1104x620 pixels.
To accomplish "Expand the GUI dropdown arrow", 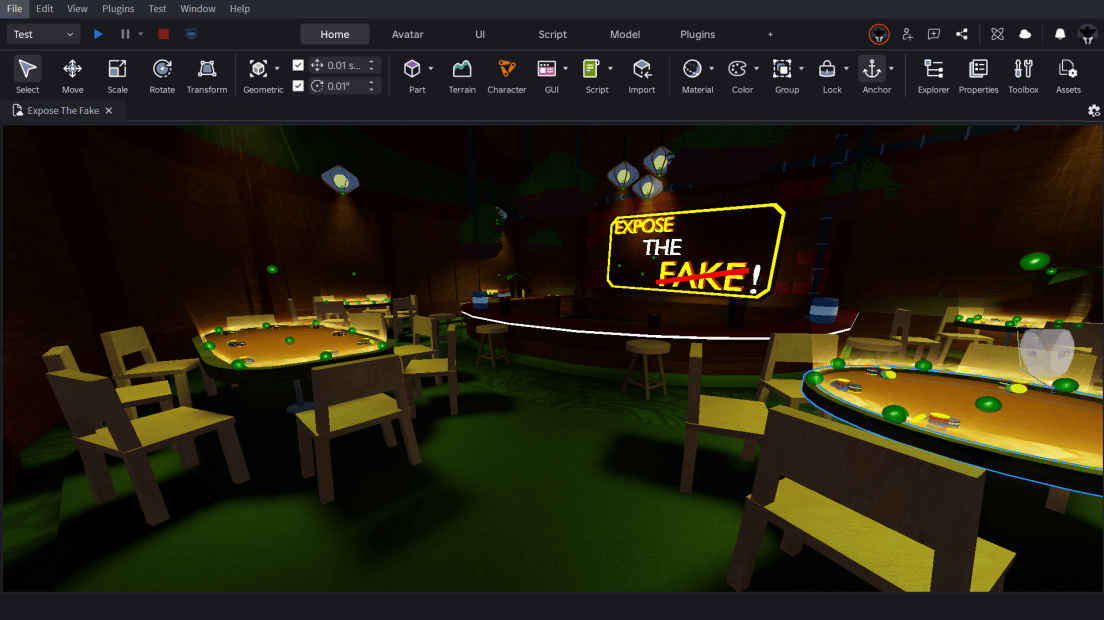I will coord(565,69).
